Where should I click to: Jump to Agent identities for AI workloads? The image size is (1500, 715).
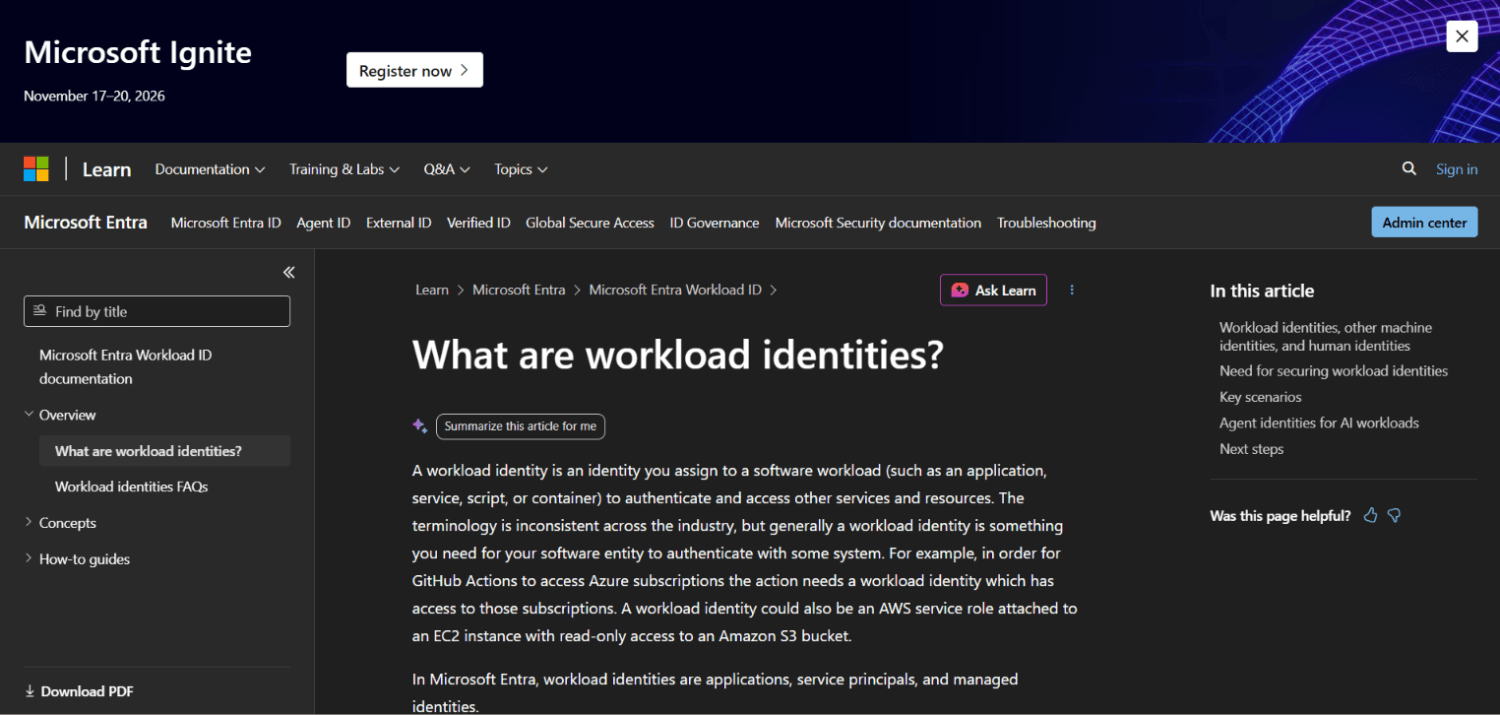point(1319,423)
